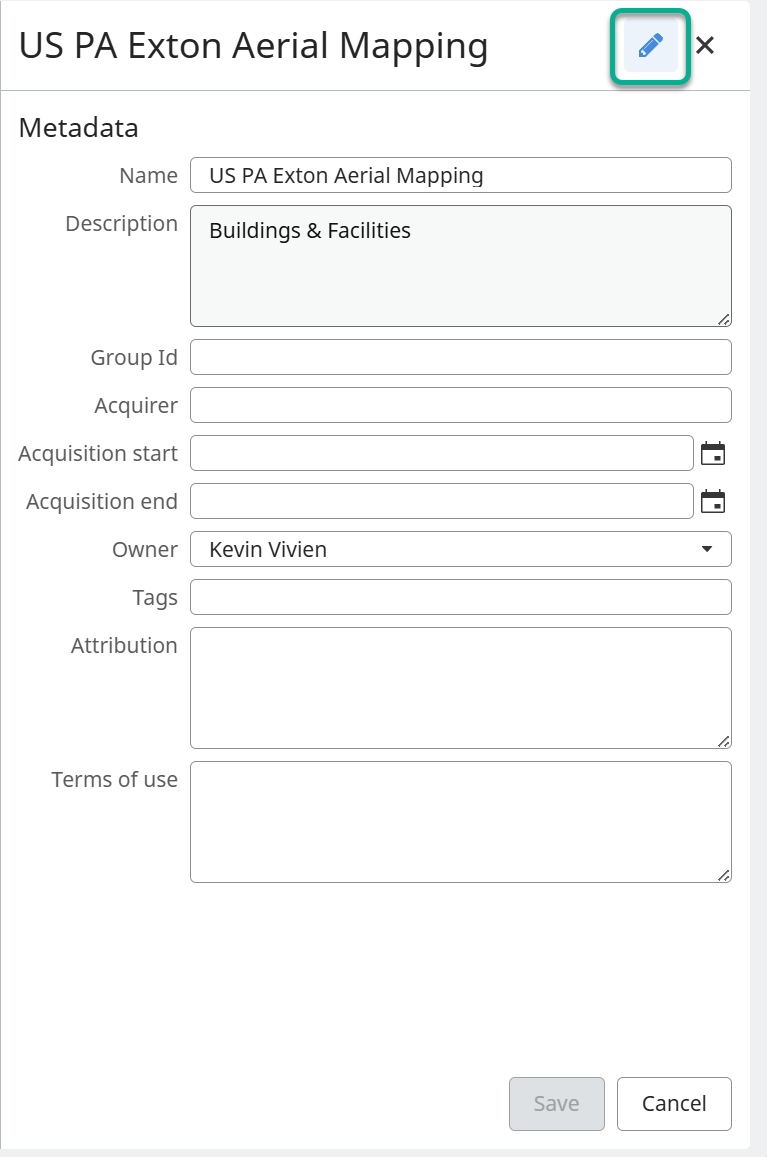Click inside the Attribution text area
Screen dimensions: 767x1157
coord(460,687)
